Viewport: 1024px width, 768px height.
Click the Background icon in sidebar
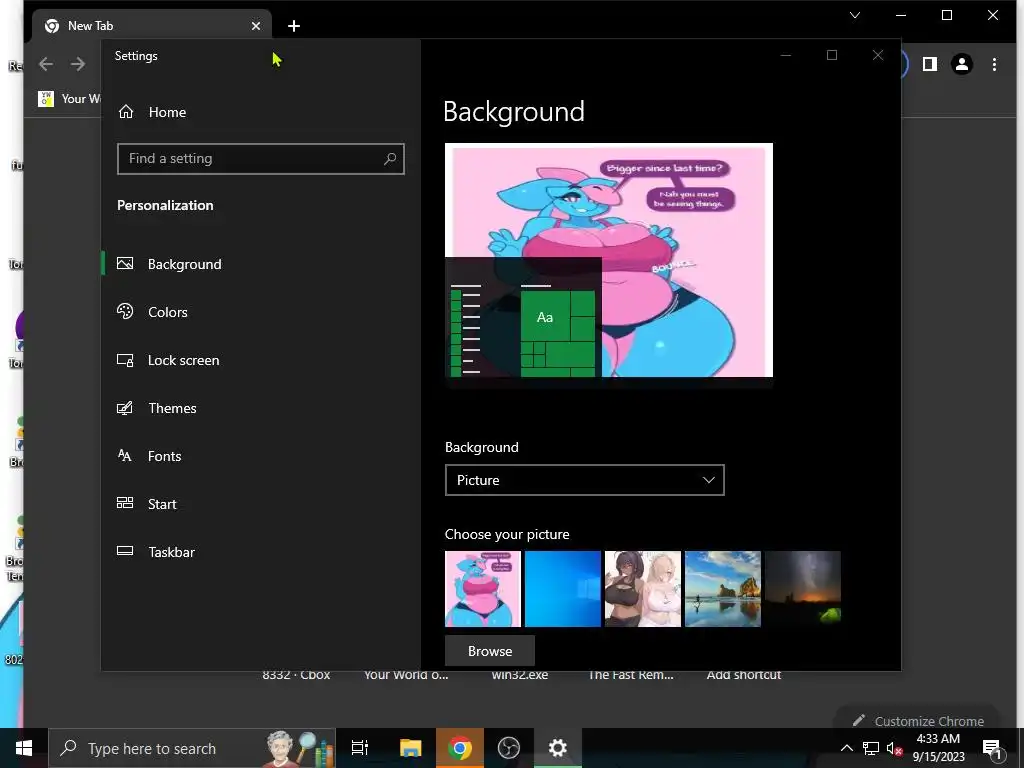[x=125, y=263]
